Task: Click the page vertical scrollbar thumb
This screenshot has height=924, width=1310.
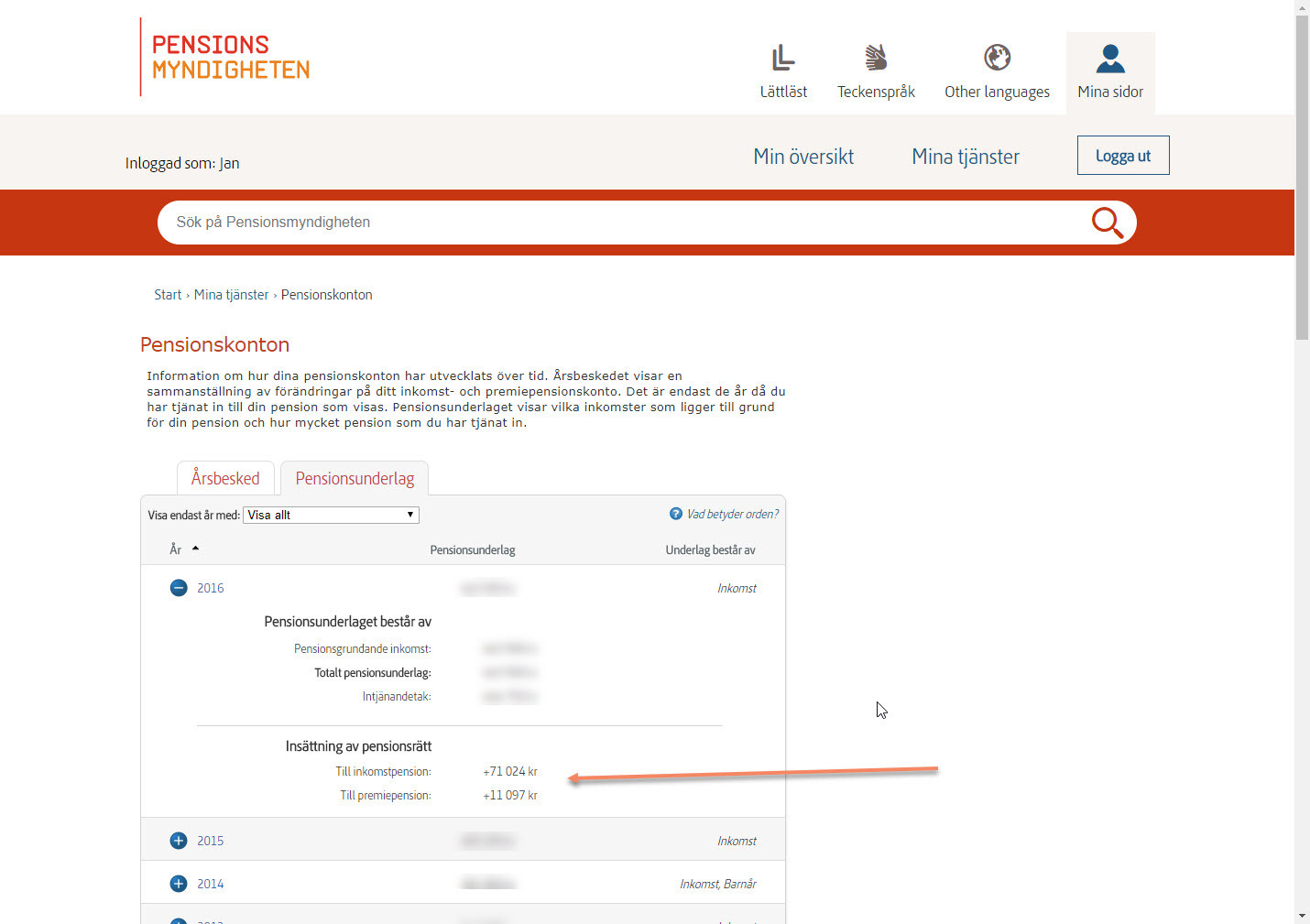Action: 1302,174
